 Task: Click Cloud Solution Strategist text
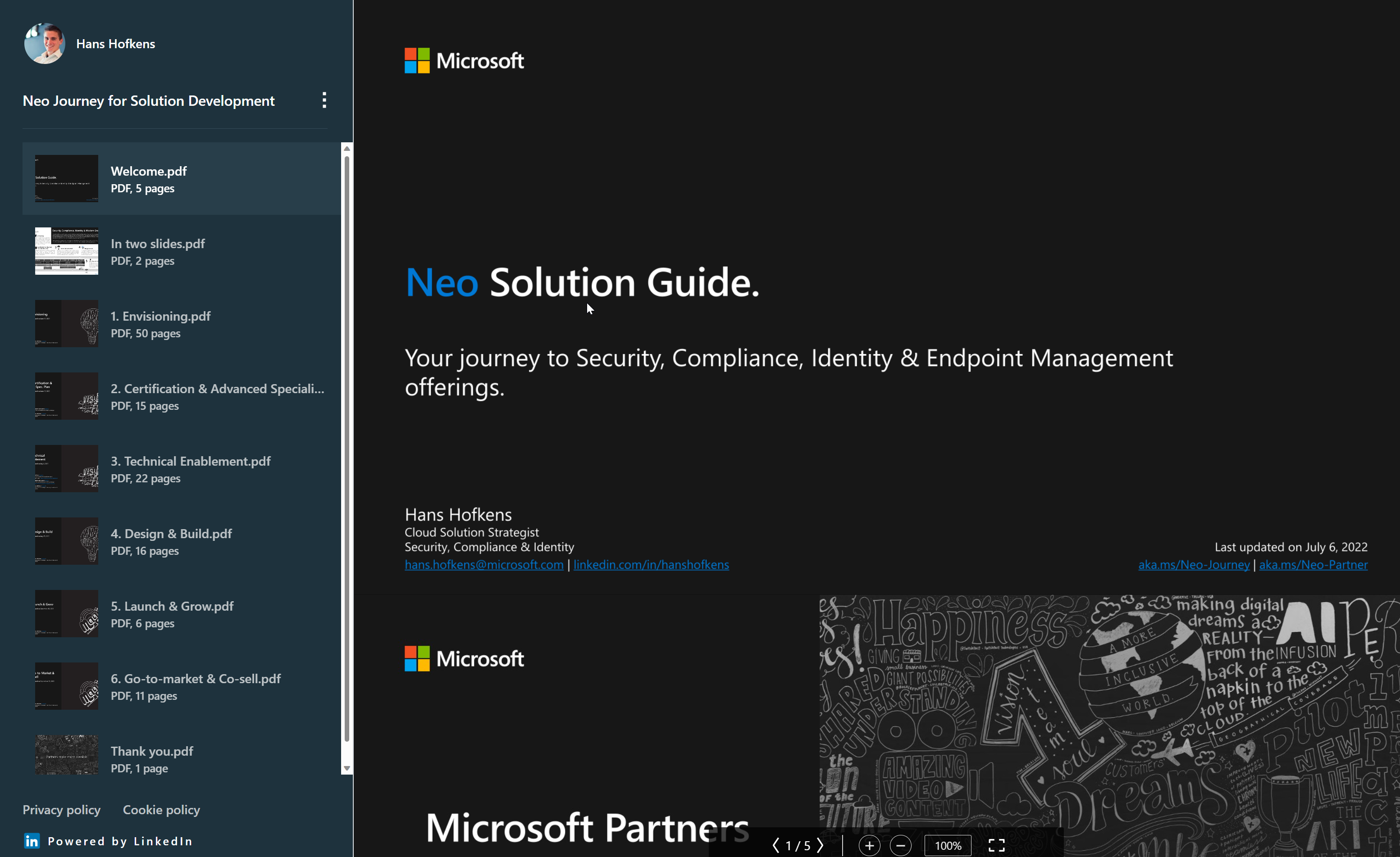click(x=472, y=532)
